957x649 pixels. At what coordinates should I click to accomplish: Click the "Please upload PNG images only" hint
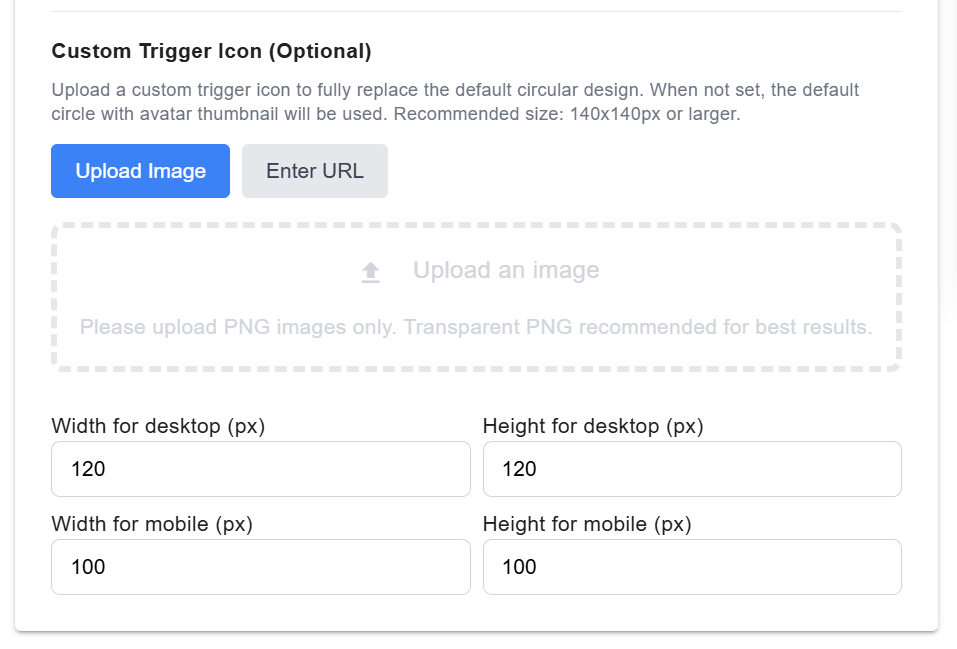coord(238,327)
